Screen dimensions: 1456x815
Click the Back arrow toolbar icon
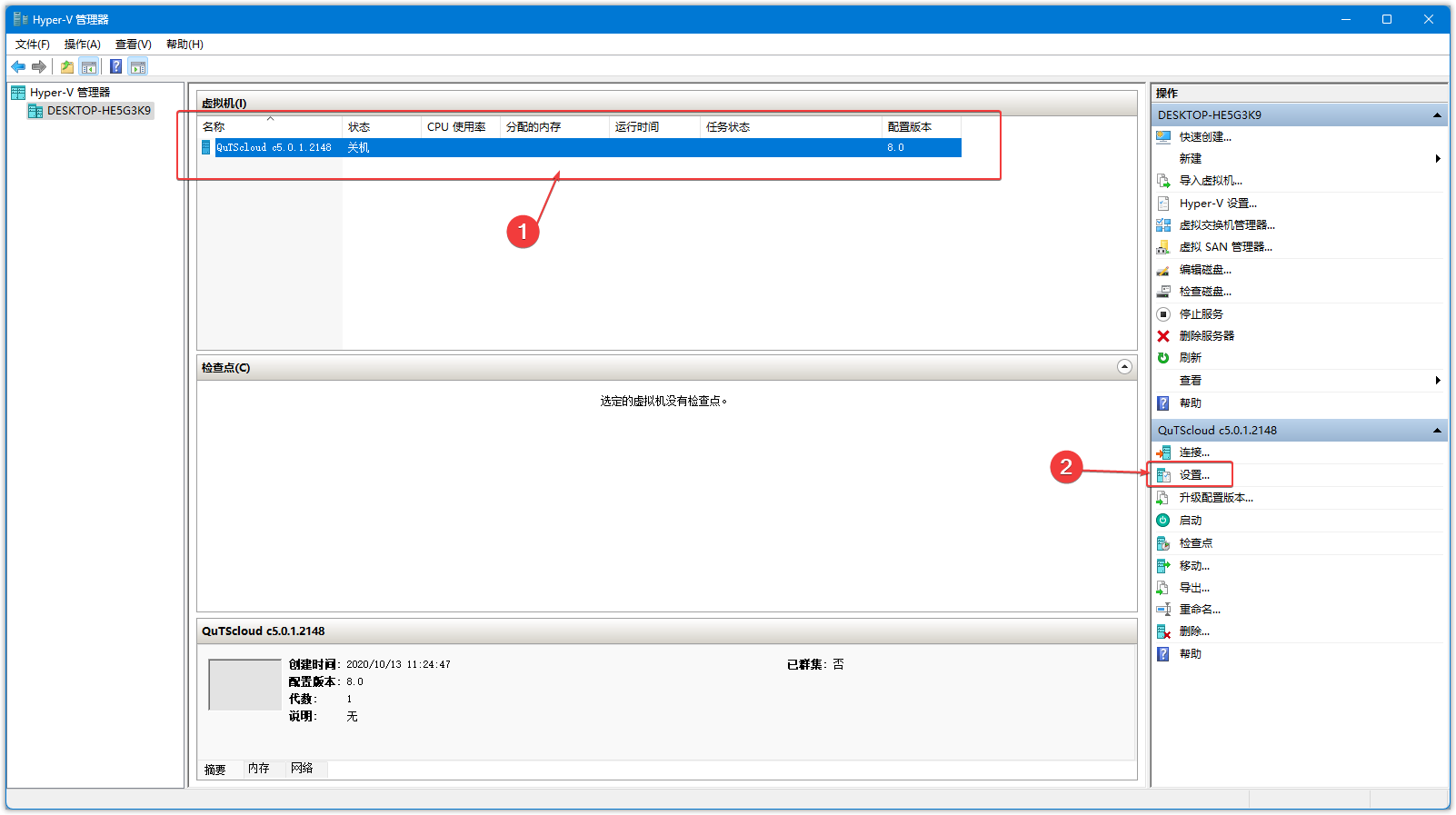click(18, 66)
